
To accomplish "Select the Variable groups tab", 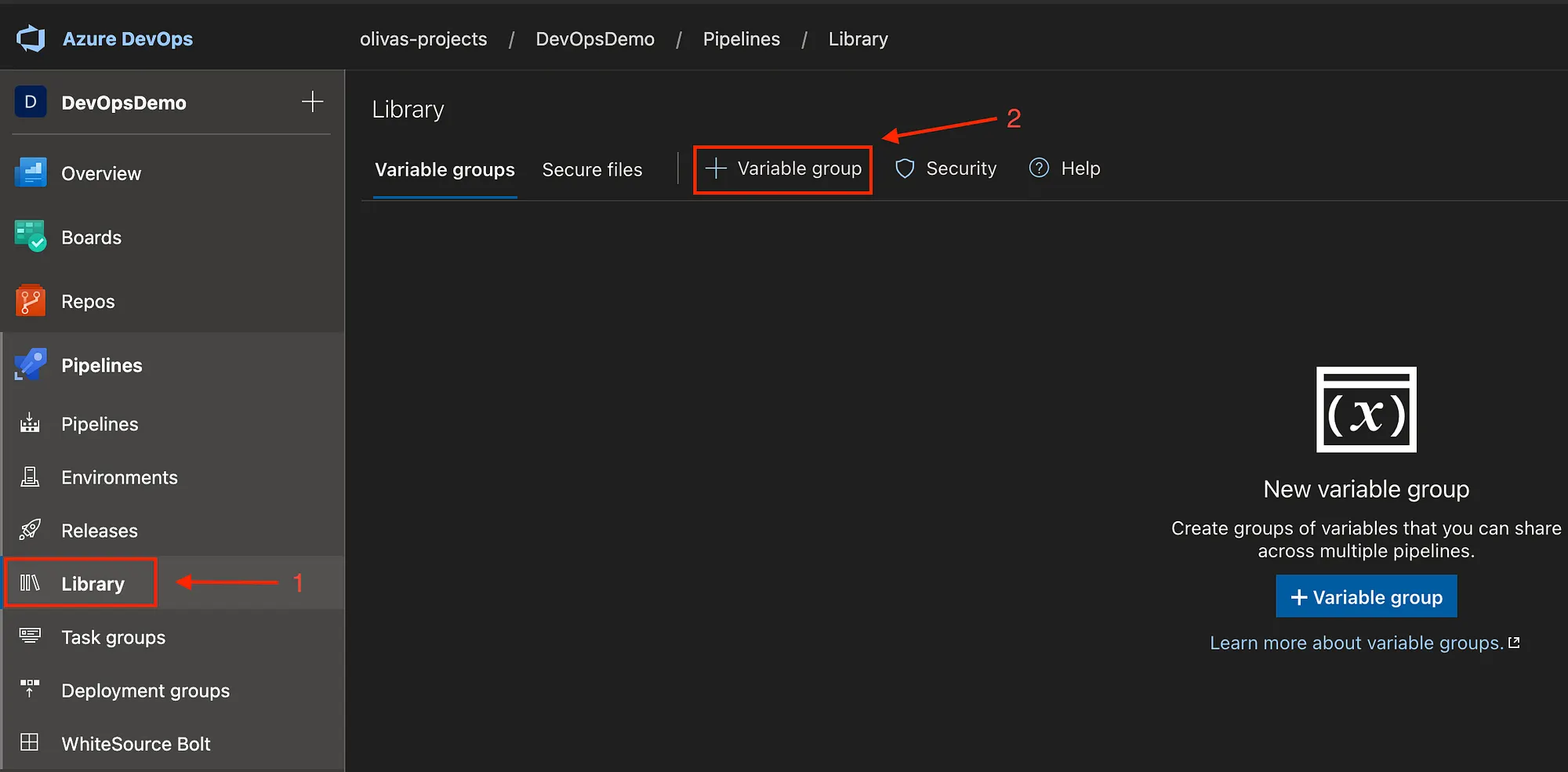I will tap(445, 170).
